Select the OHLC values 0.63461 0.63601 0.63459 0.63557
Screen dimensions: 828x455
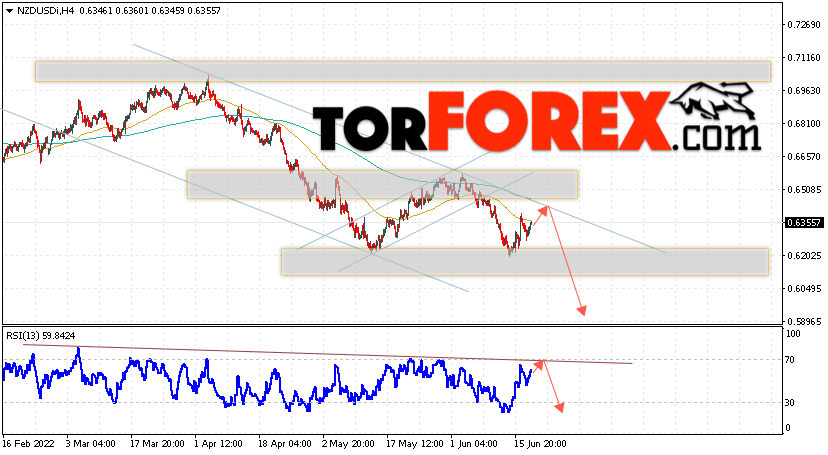150,11
